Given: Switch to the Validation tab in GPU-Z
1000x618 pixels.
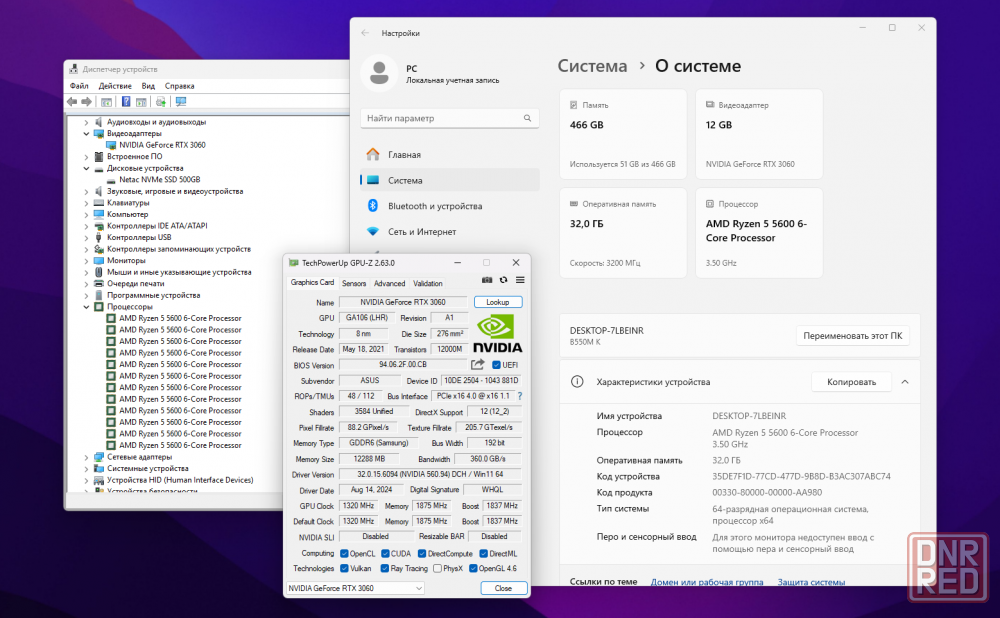Looking at the screenshot, I should (428, 283).
